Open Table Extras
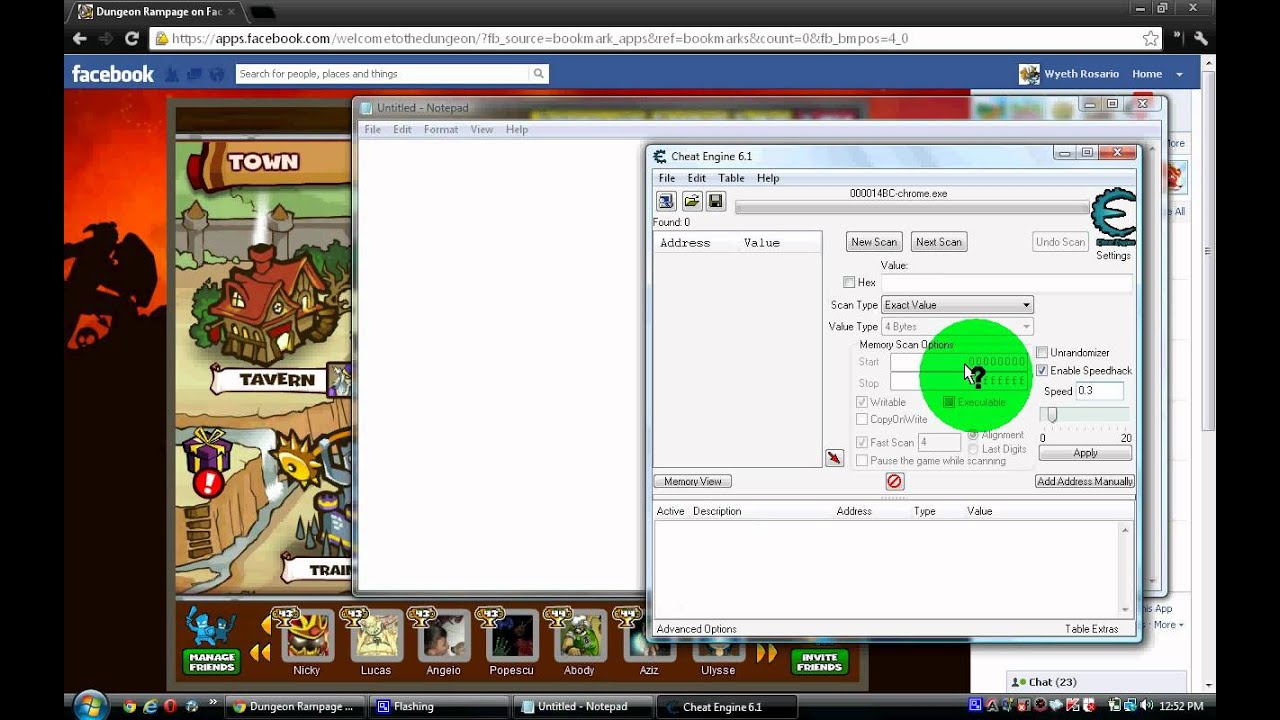Image resolution: width=1280 pixels, height=720 pixels. 1092,629
